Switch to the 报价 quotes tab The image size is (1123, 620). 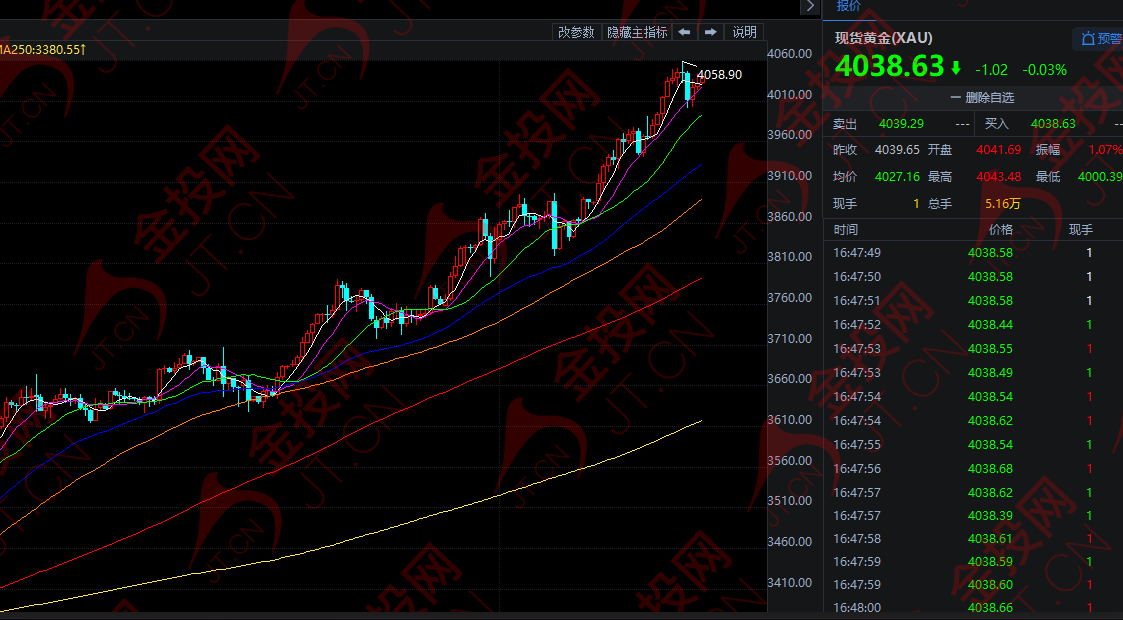click(848, 7)
